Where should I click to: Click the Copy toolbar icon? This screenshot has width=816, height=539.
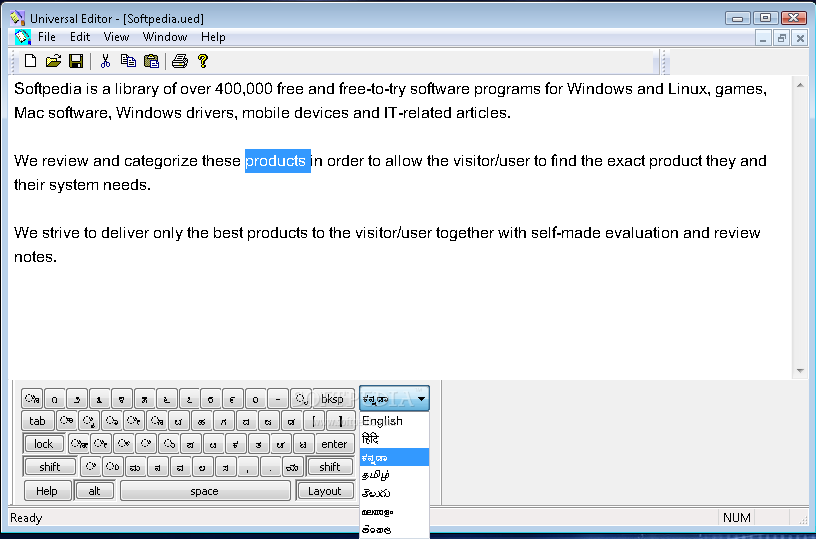[x=128, y=61]
